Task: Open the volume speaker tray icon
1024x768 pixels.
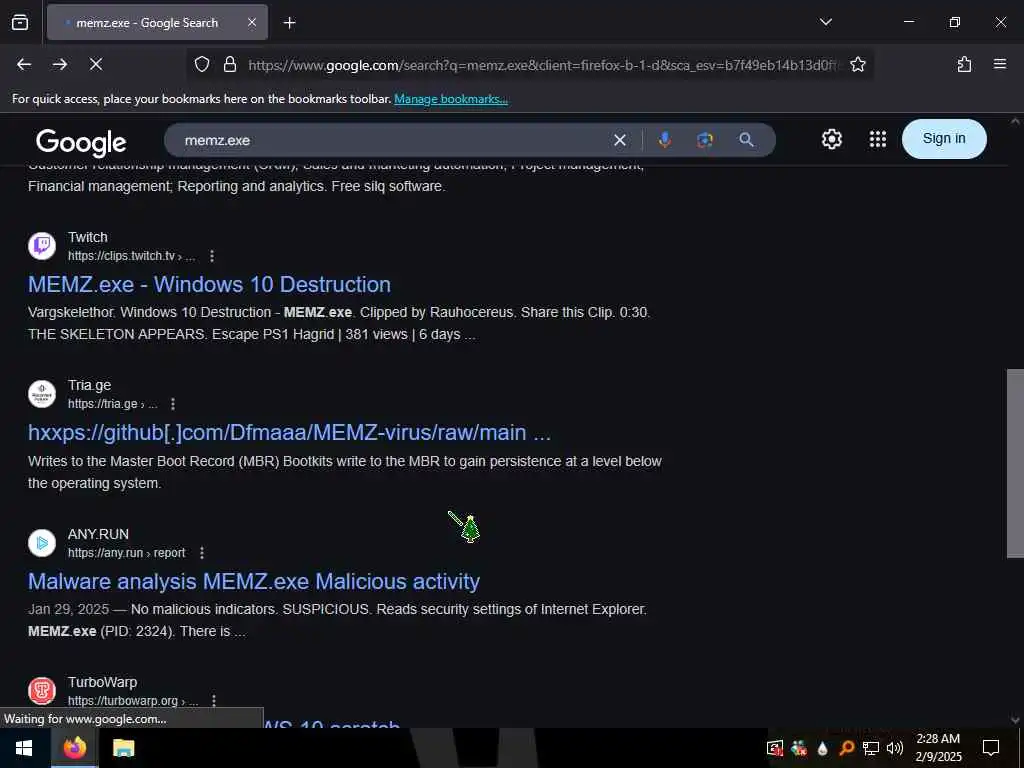Action: click(895, 748)
